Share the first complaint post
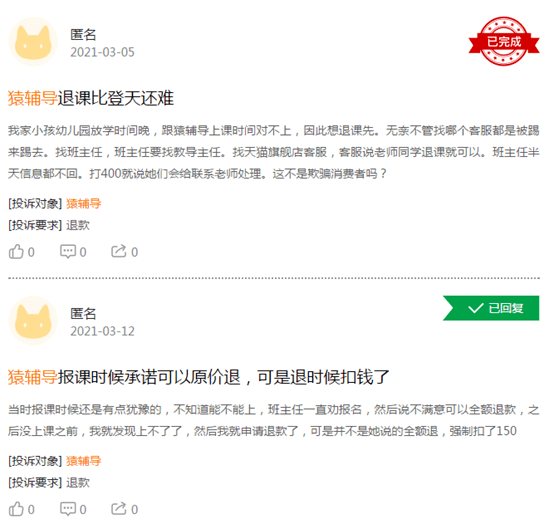 (x=124, y=252)
